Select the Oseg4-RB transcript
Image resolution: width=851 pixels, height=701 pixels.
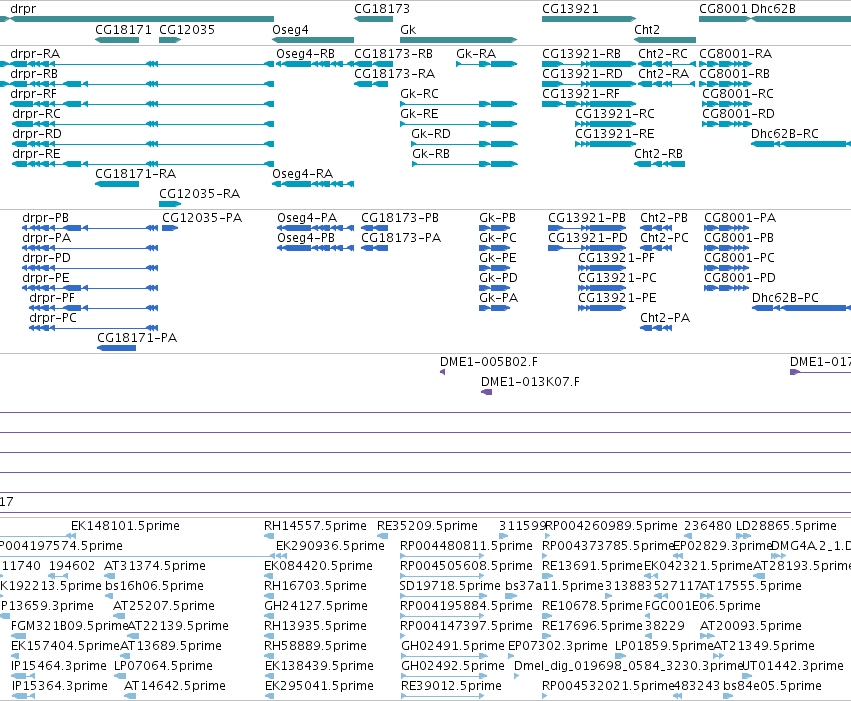point(306,54)
